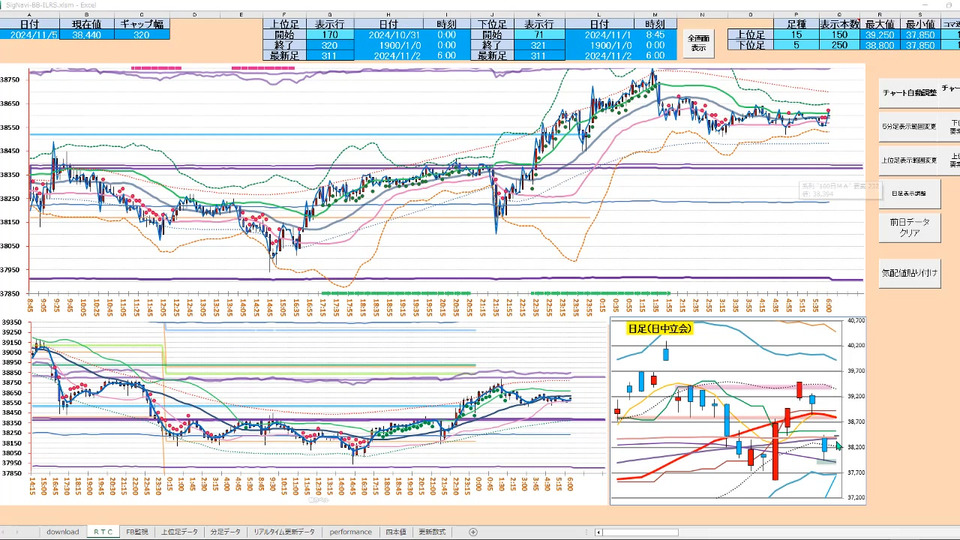Click the 日足表示調整 button
The height and width of the screenshot is (540, 960).
coord(909,193)
